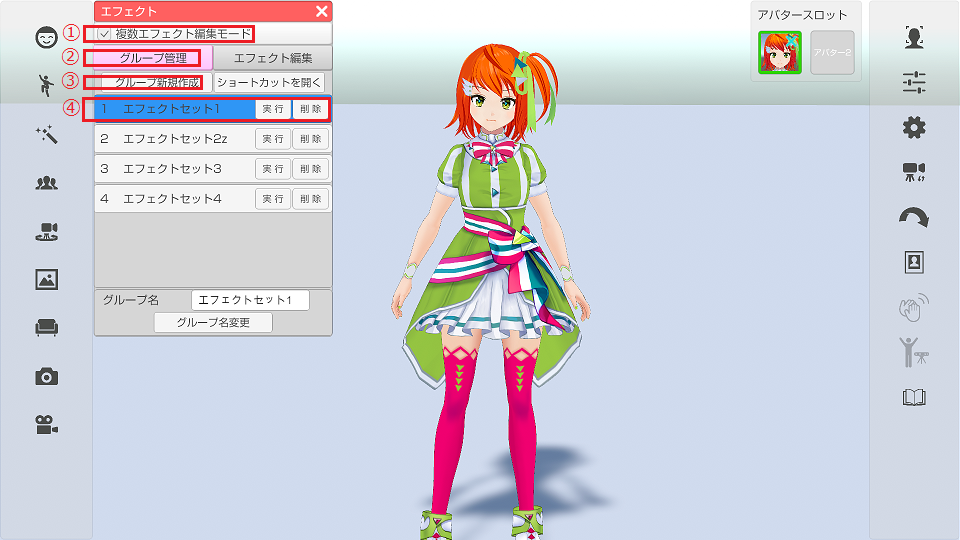Delete エフェクトセット2z with 削除 button
The width and height of the screenshot is (960, 540).
311,139
